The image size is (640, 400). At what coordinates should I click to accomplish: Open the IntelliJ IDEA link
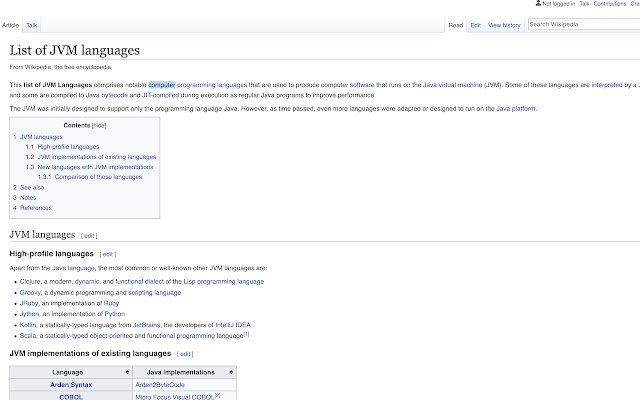point(233,325)
